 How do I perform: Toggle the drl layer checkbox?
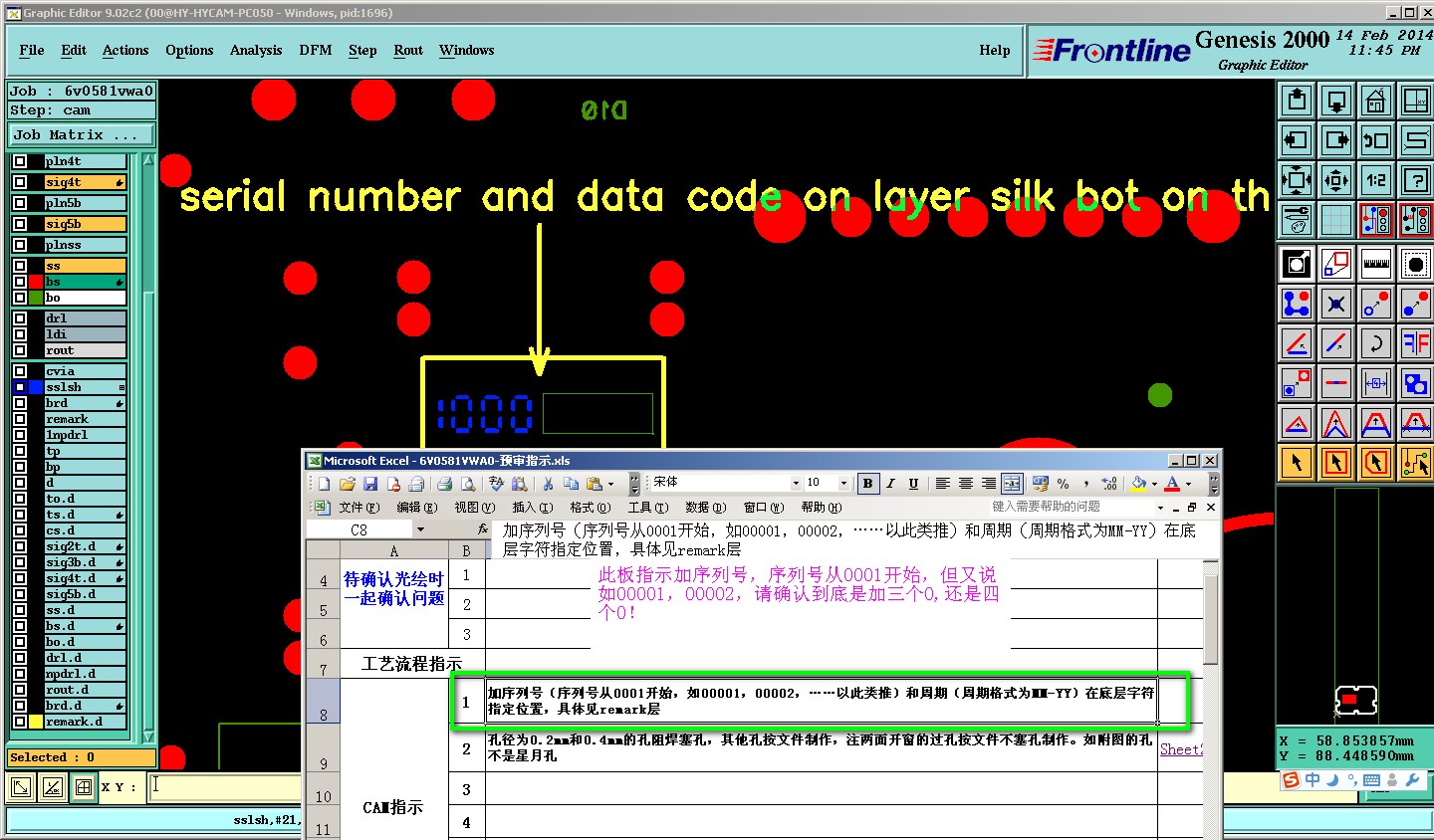20,318
